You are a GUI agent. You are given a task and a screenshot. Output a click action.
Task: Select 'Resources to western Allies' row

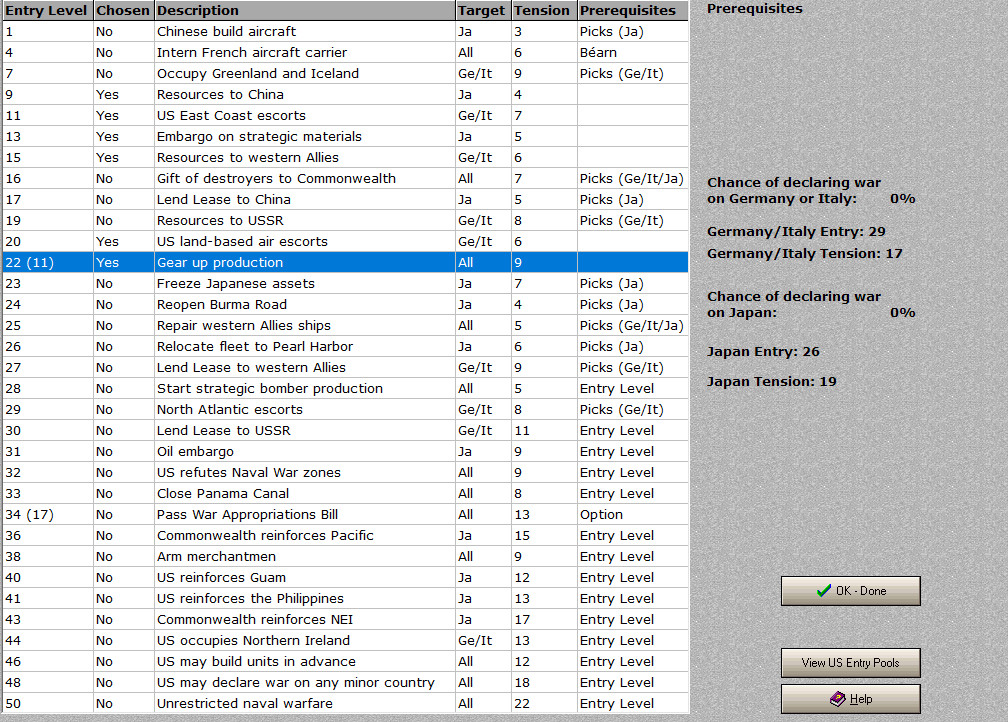345,158
